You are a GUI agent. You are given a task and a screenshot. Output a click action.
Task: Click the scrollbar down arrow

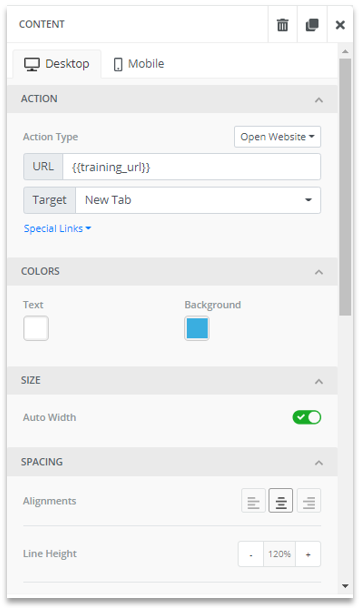click(345, 586)
